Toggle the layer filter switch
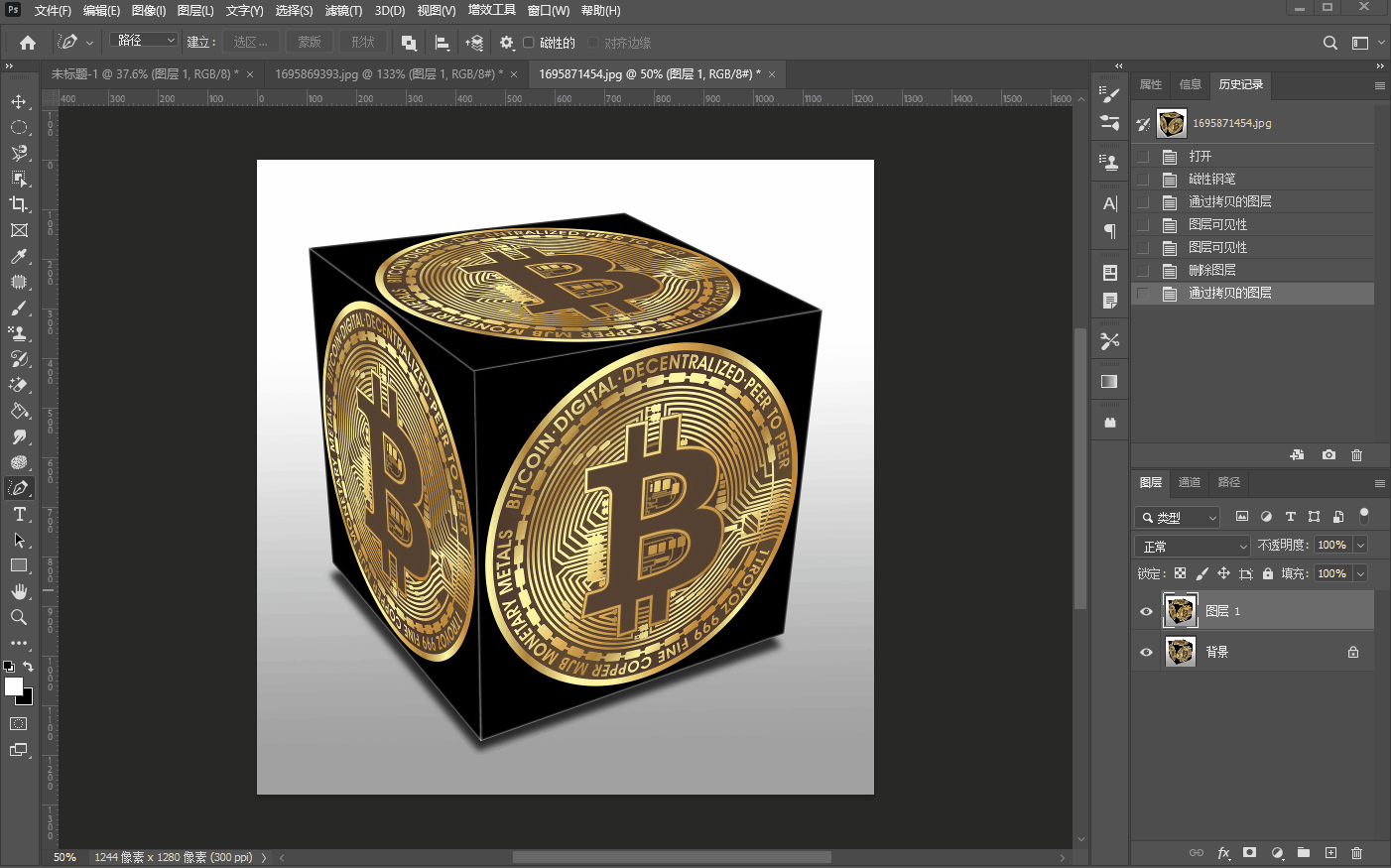The width and height of the screenshot is (1391, 868). pyautogui.click(x=1364, y=516)
